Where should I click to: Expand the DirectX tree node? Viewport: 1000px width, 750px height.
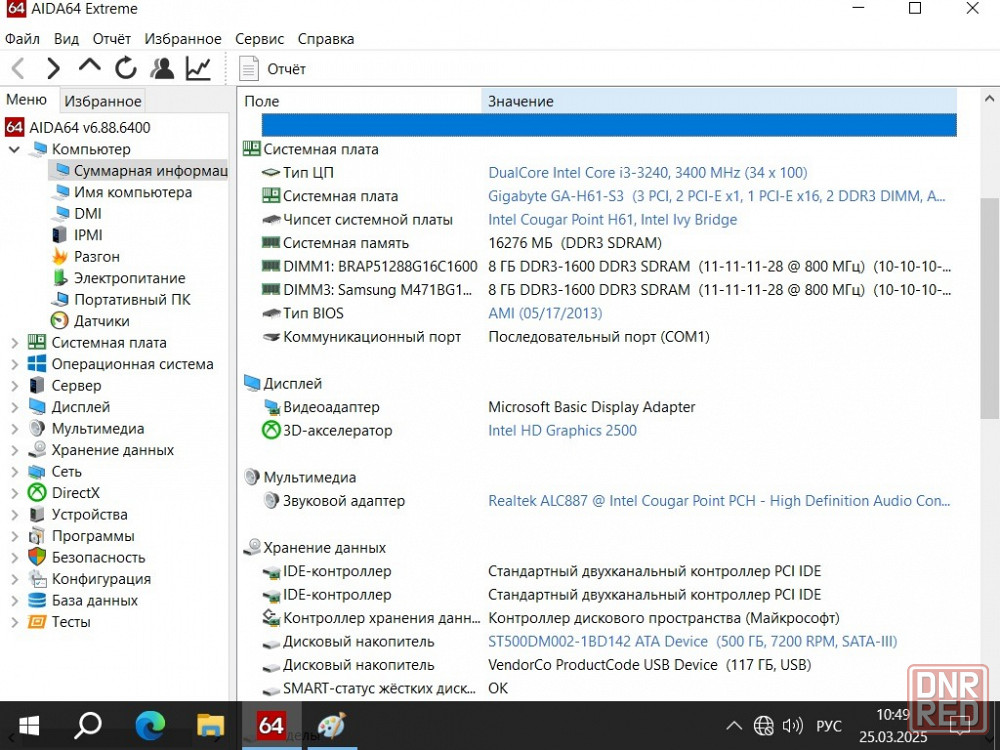click(x=14, y=494)
